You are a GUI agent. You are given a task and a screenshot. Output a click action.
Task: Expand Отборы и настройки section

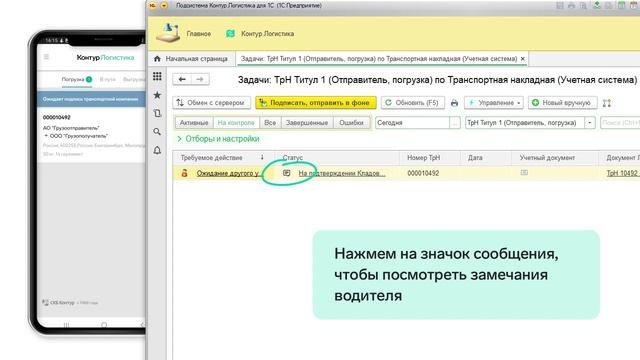coord(218,139)
